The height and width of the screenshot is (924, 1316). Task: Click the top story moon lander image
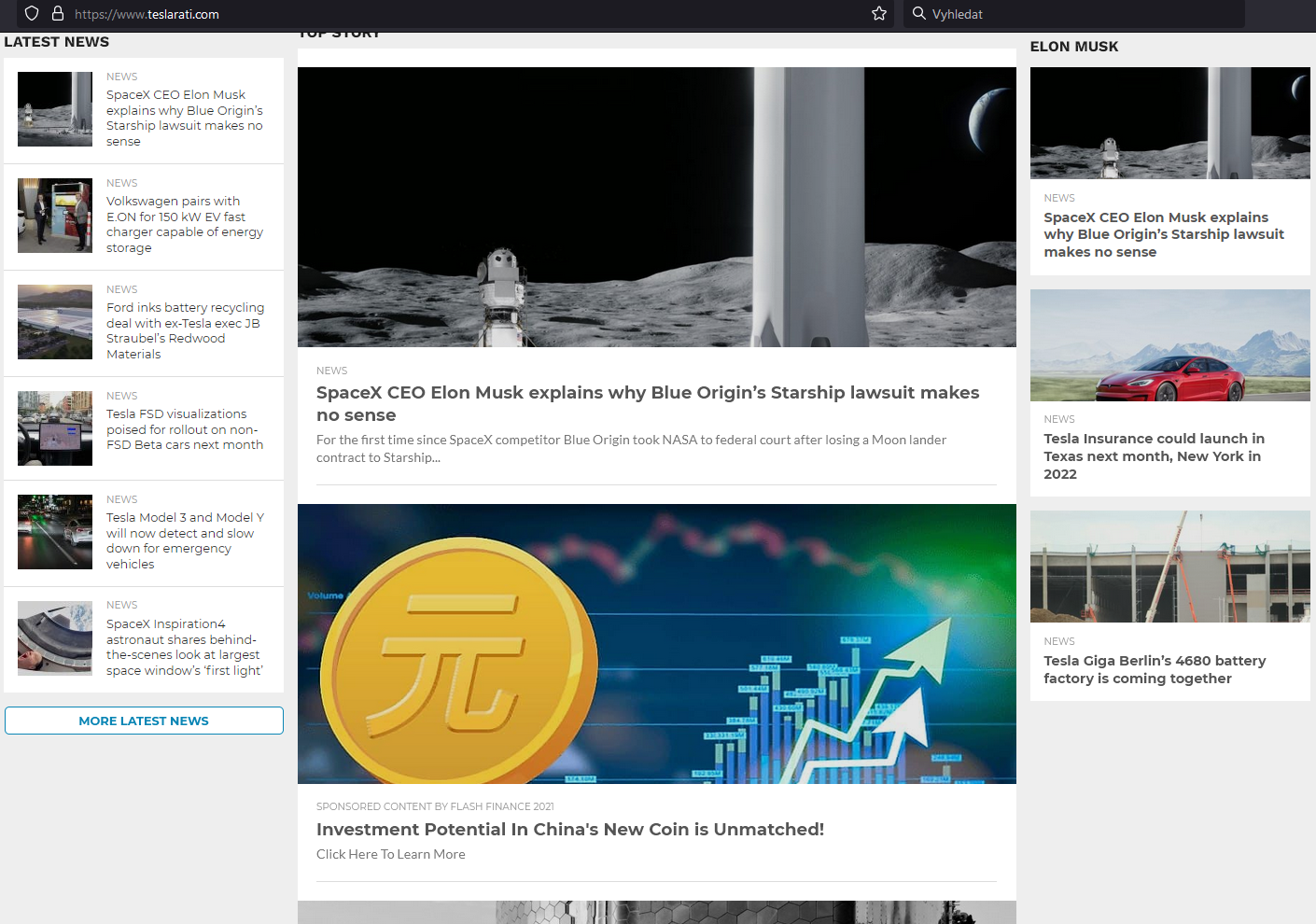[657, 207]
